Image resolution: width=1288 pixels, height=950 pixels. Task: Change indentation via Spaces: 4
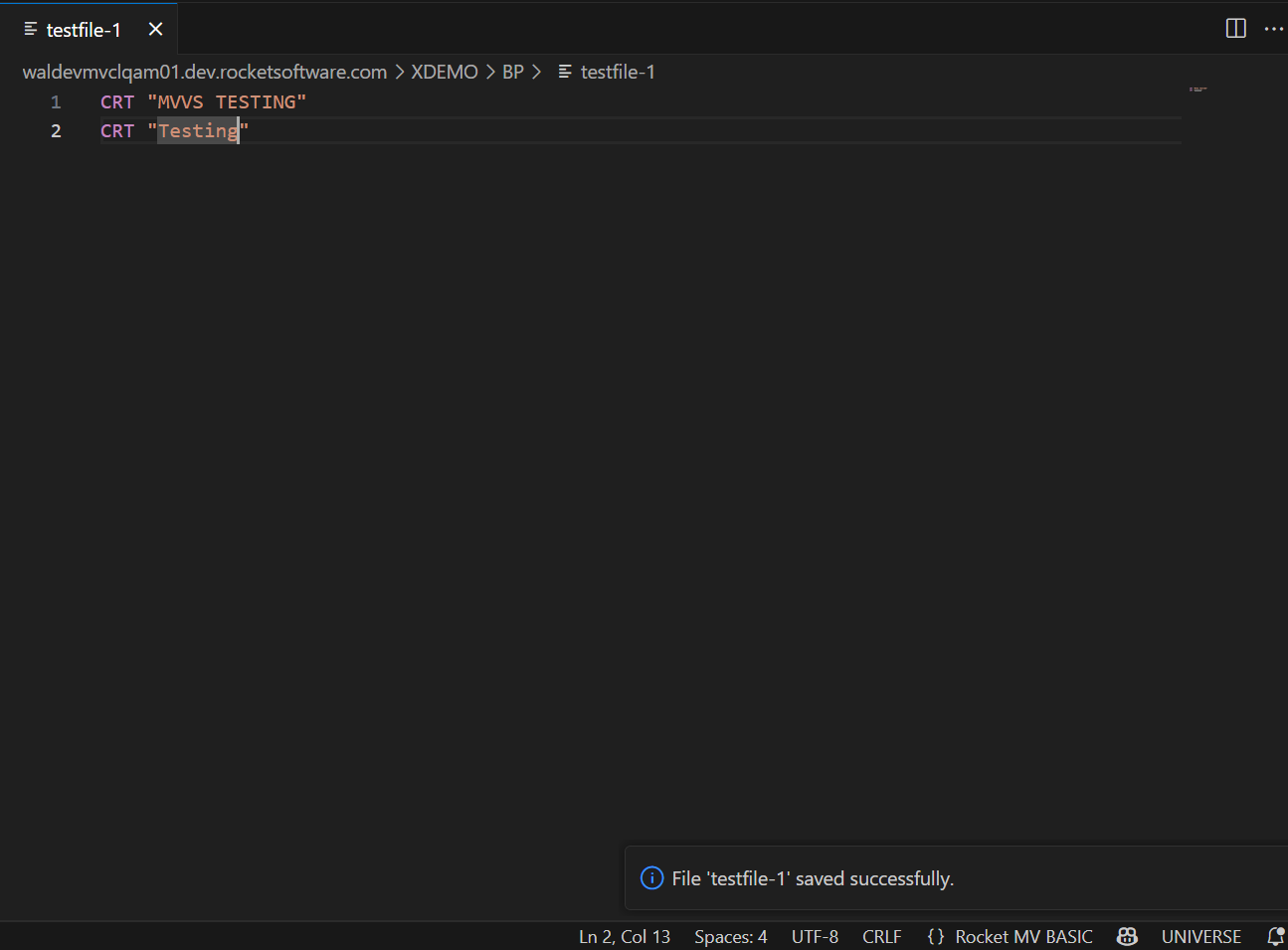click(730, 936)
